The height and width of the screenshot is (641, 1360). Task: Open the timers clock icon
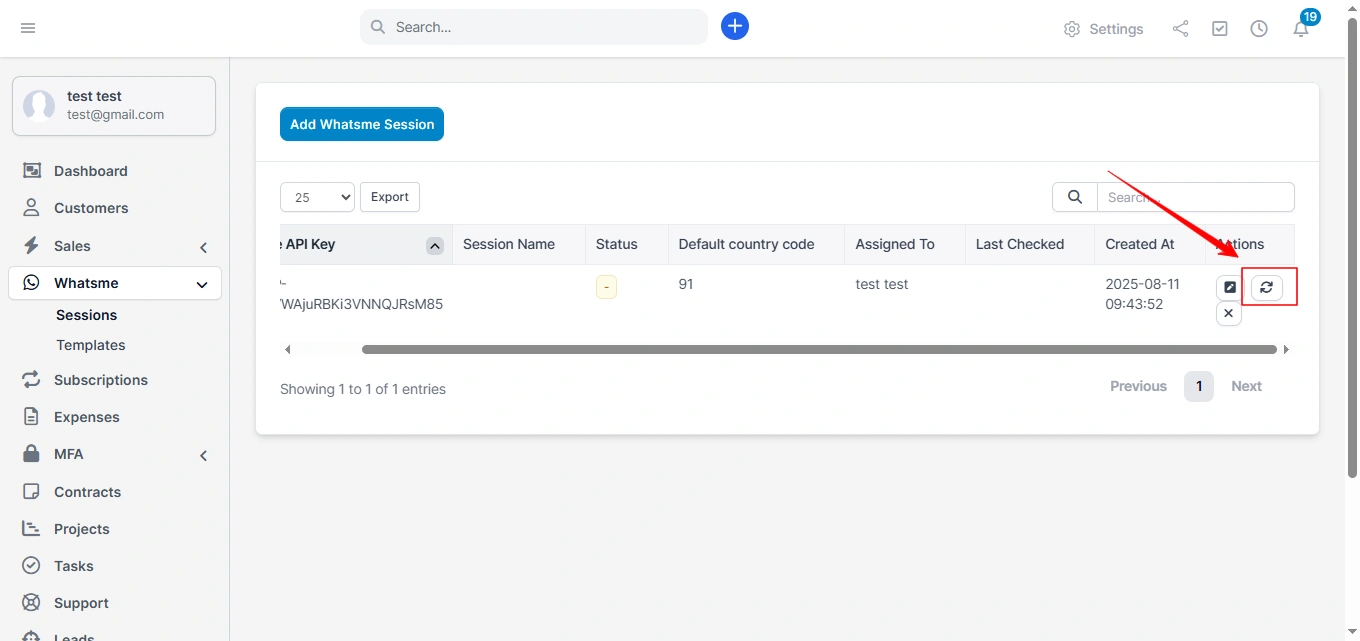point(1259,29)
